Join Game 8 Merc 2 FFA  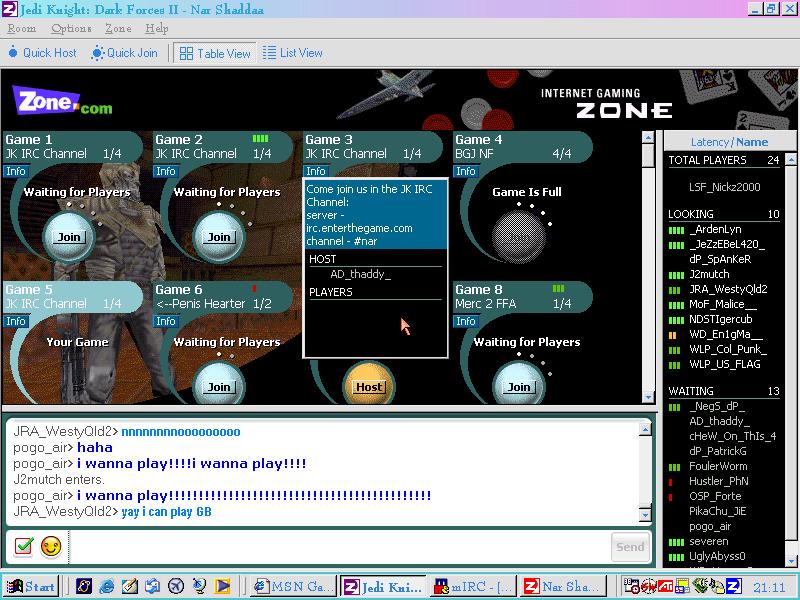click(x=519, y=386)
